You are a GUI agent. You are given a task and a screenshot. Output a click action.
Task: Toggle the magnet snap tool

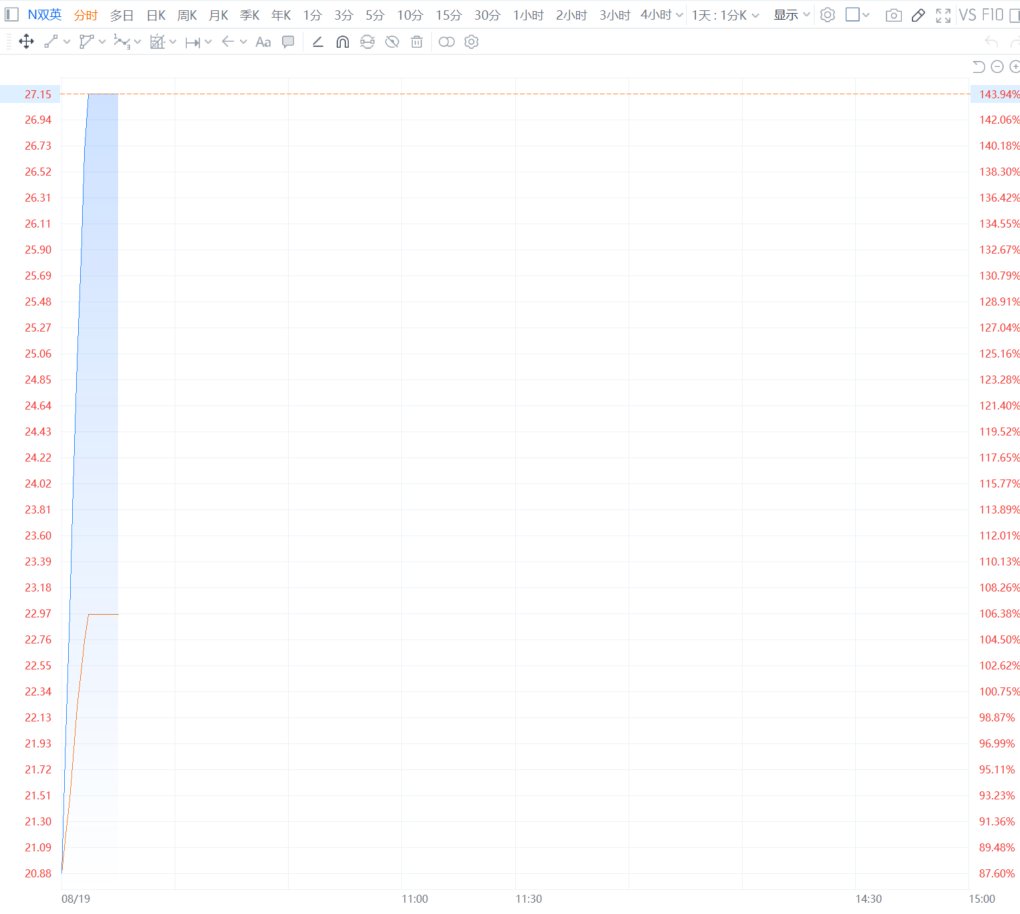click(343, 42)
